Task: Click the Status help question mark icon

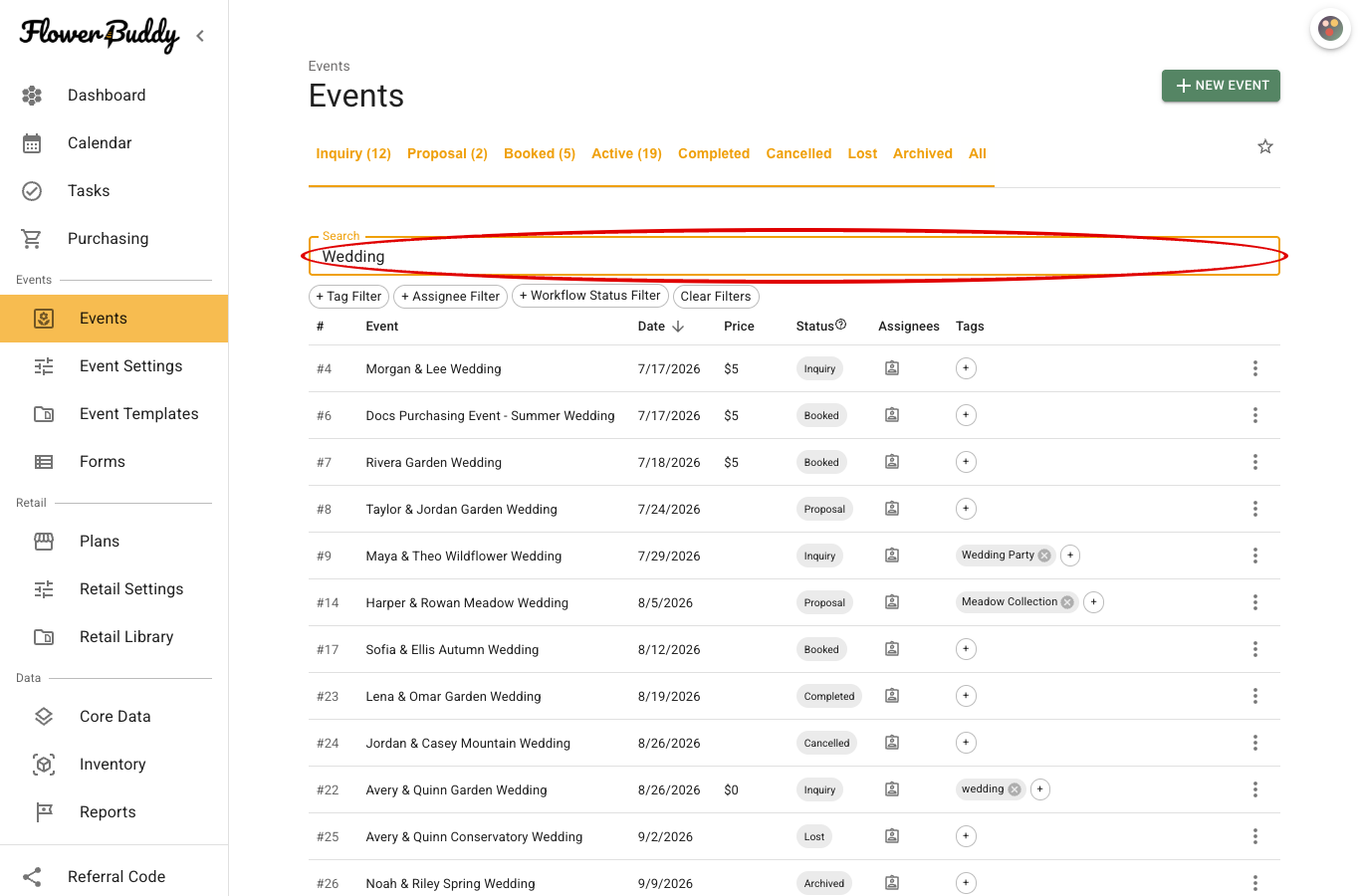Action: [x=841, y=325]
